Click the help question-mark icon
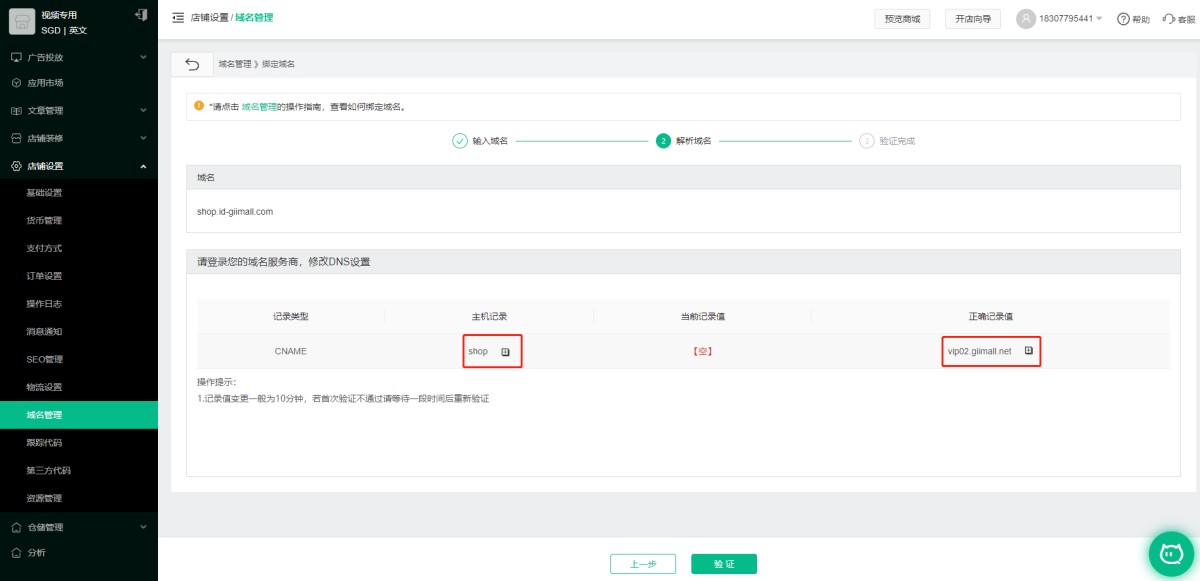 pyautogui.click(x=1123, y=19)
